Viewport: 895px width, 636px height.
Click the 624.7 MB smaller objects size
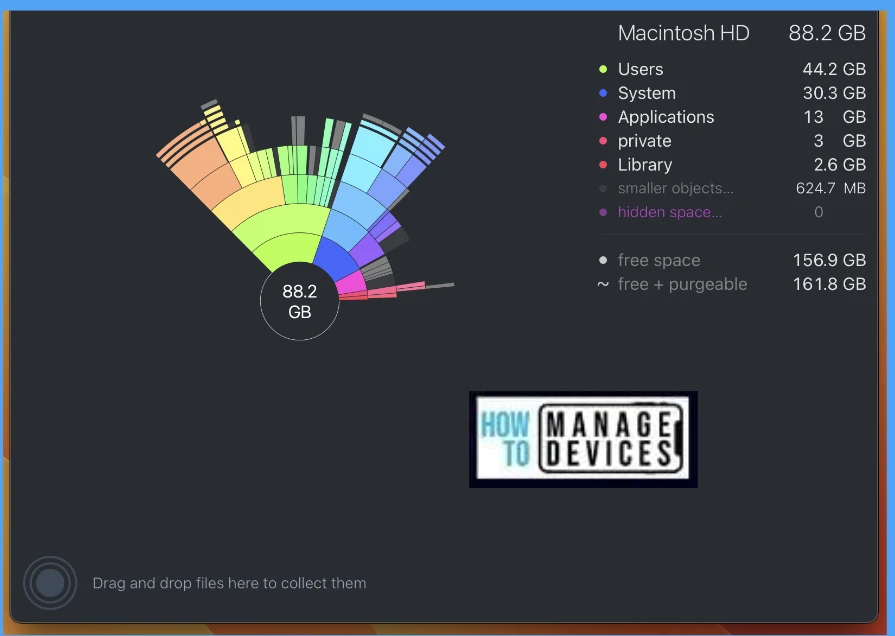tap(831, 188)
